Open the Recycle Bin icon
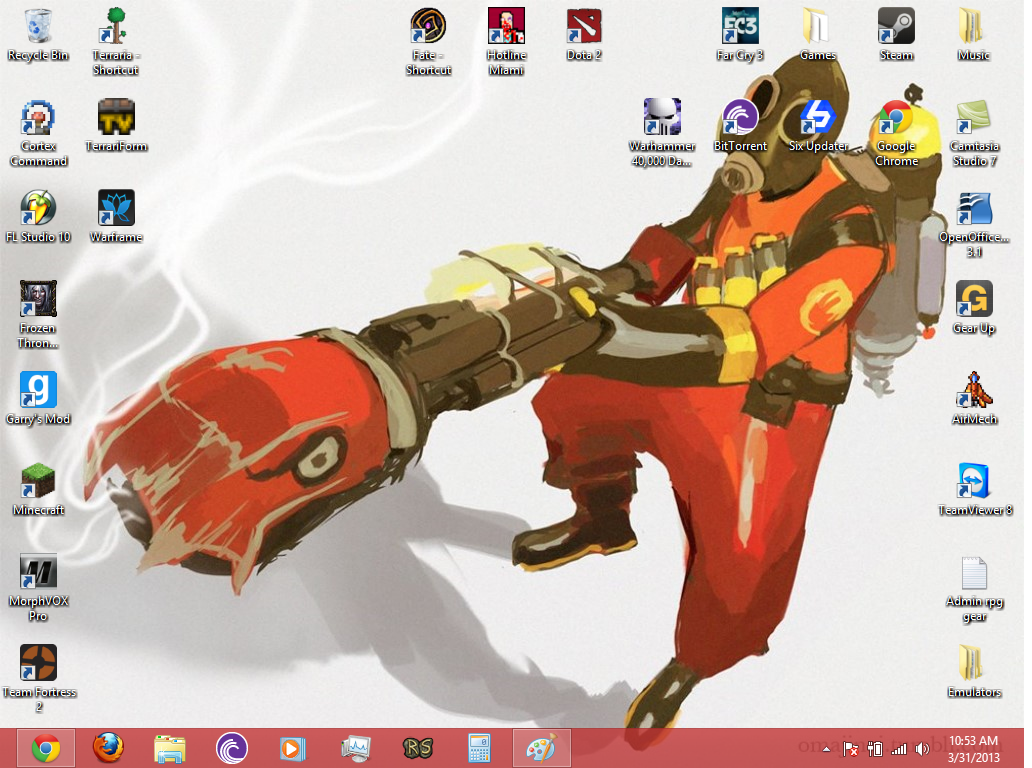Screen dimensions: 1032x768 coord(38,35)
